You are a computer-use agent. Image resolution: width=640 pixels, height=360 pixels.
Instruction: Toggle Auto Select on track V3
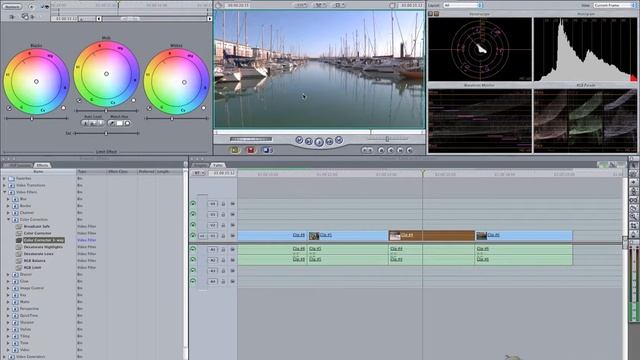[x=233, y=214]
